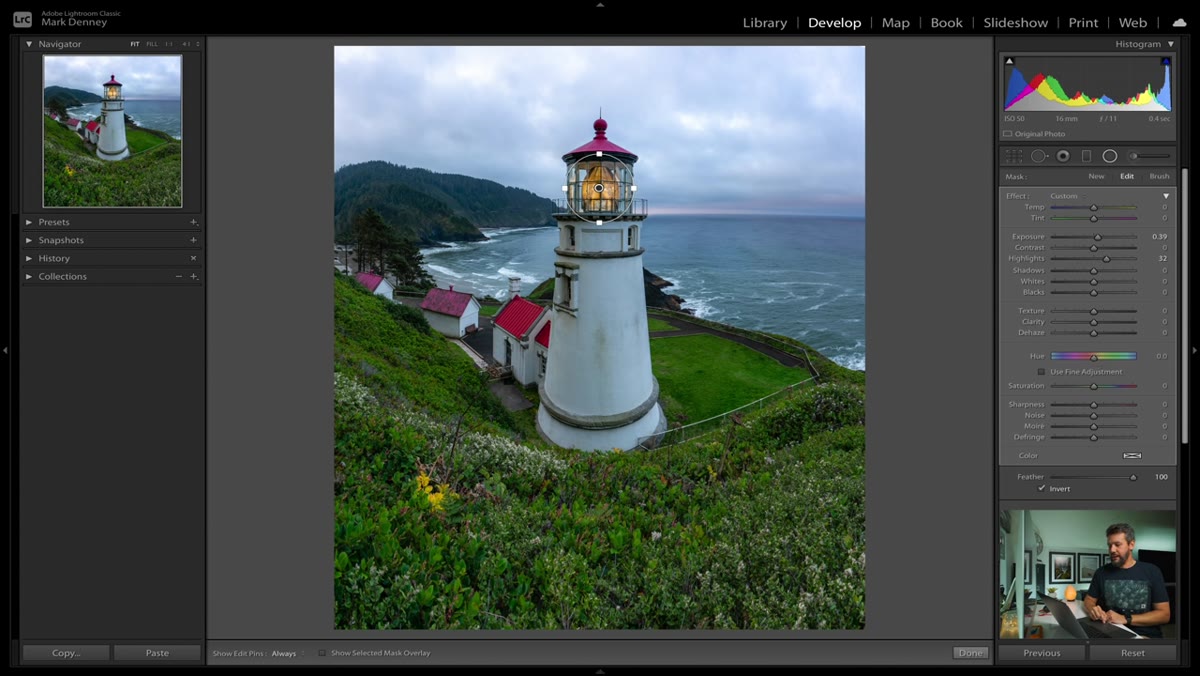Click the bottom filmstrip collapse arrow

600,672
